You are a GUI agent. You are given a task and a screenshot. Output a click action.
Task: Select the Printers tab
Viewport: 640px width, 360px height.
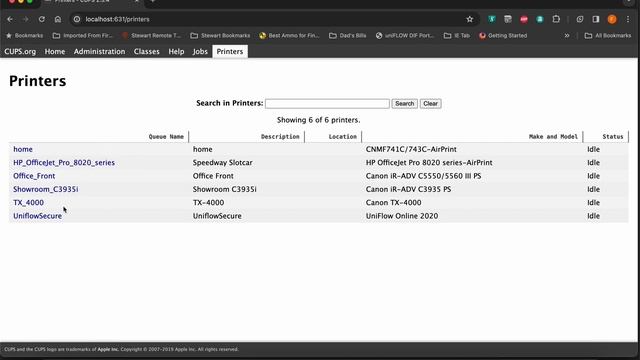[x=230, y=51]
